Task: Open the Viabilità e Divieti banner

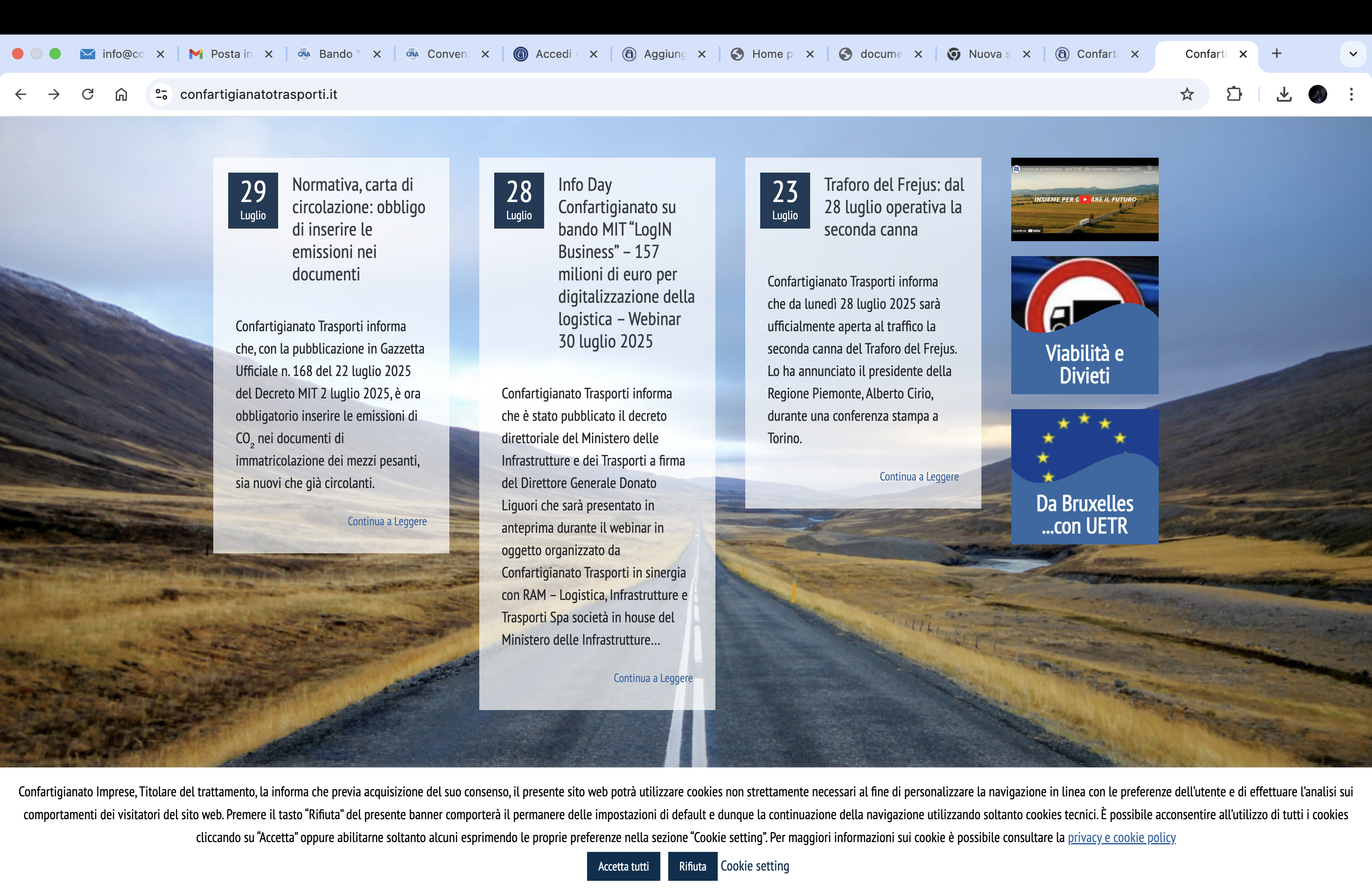Action: (1085, 325)
